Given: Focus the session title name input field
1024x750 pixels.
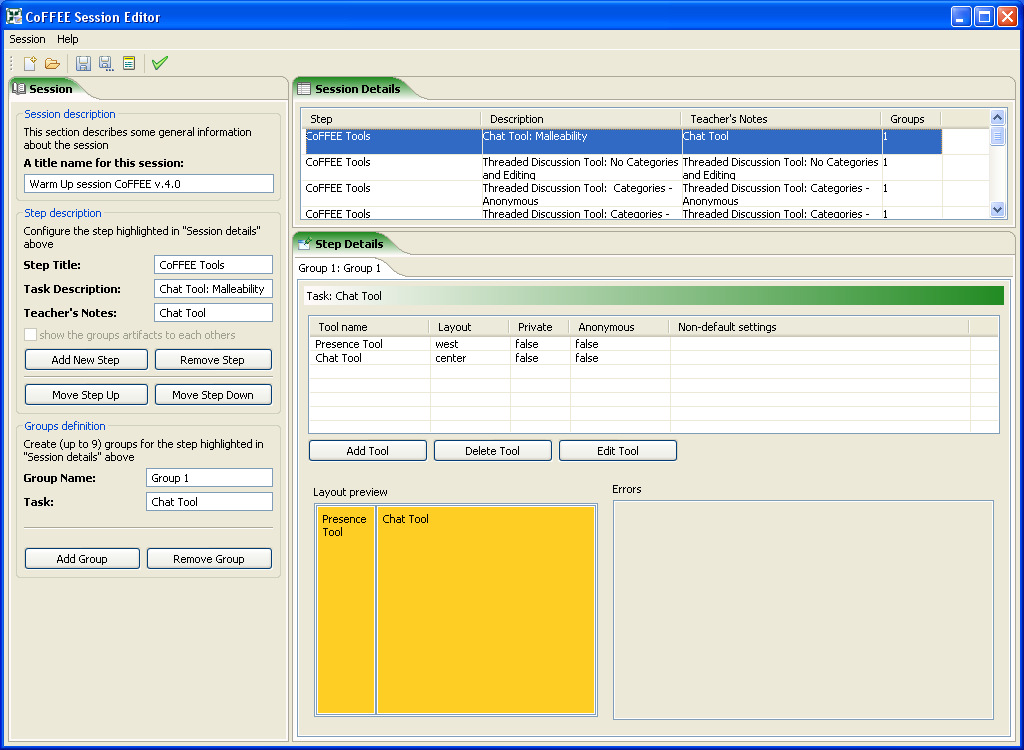Looking at the screenshot, I should (x=149, y=184).
